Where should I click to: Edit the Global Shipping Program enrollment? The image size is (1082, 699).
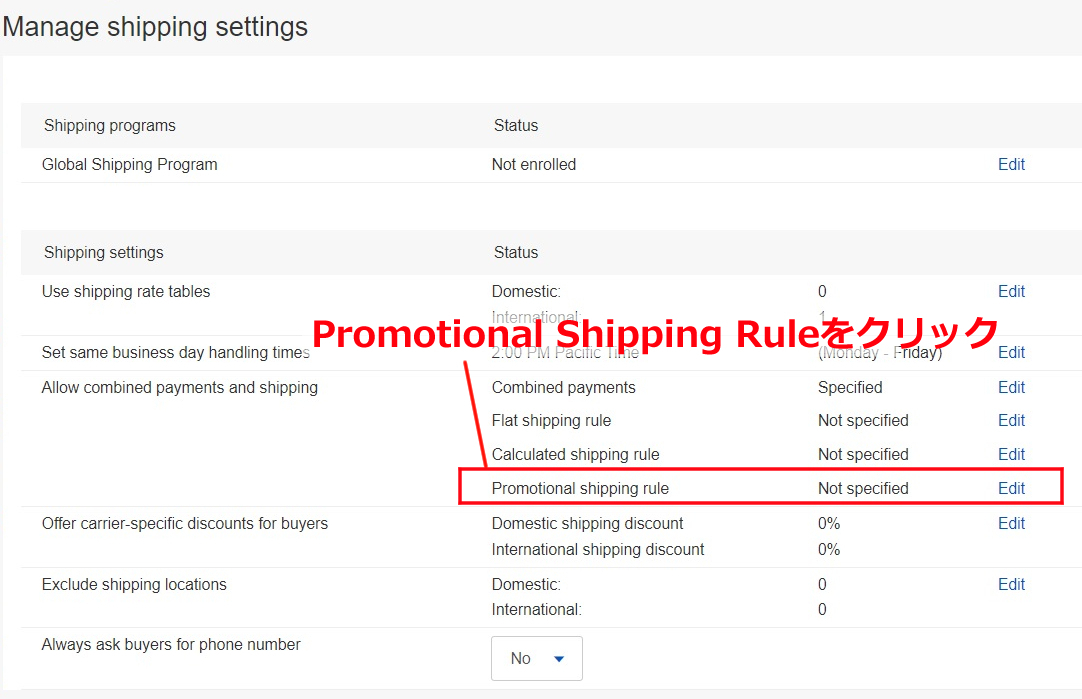[x=1011, y=164]
